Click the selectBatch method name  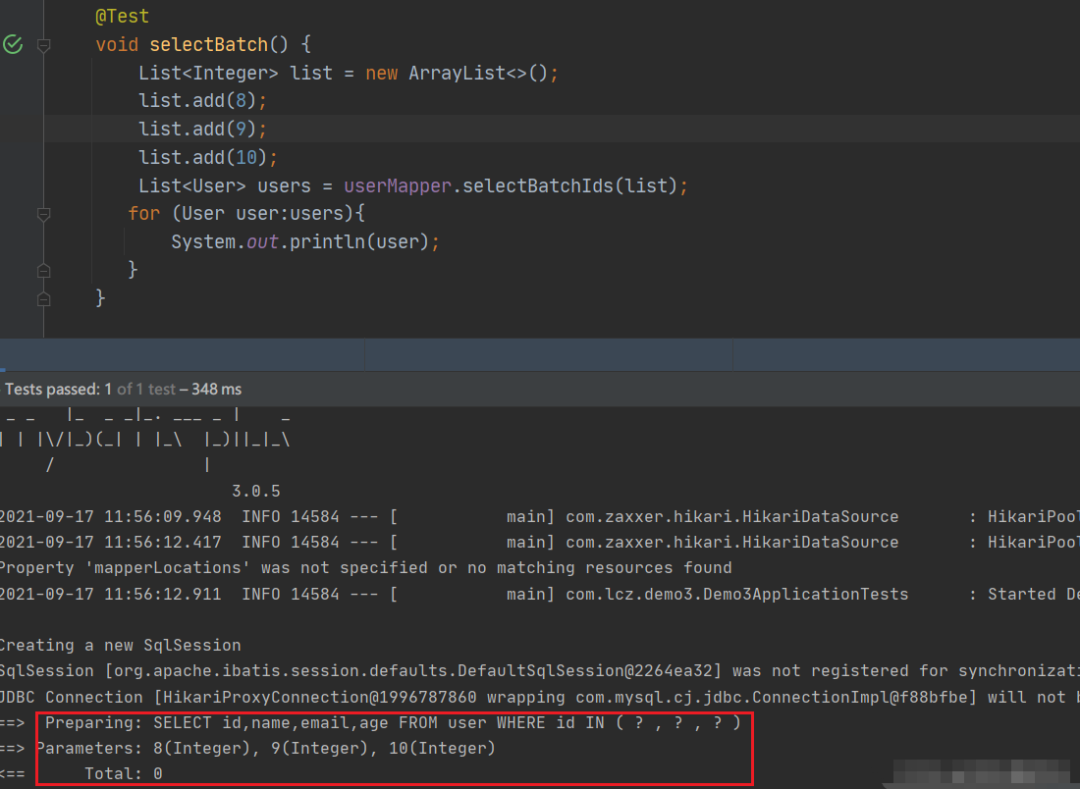tap(209, 45)
